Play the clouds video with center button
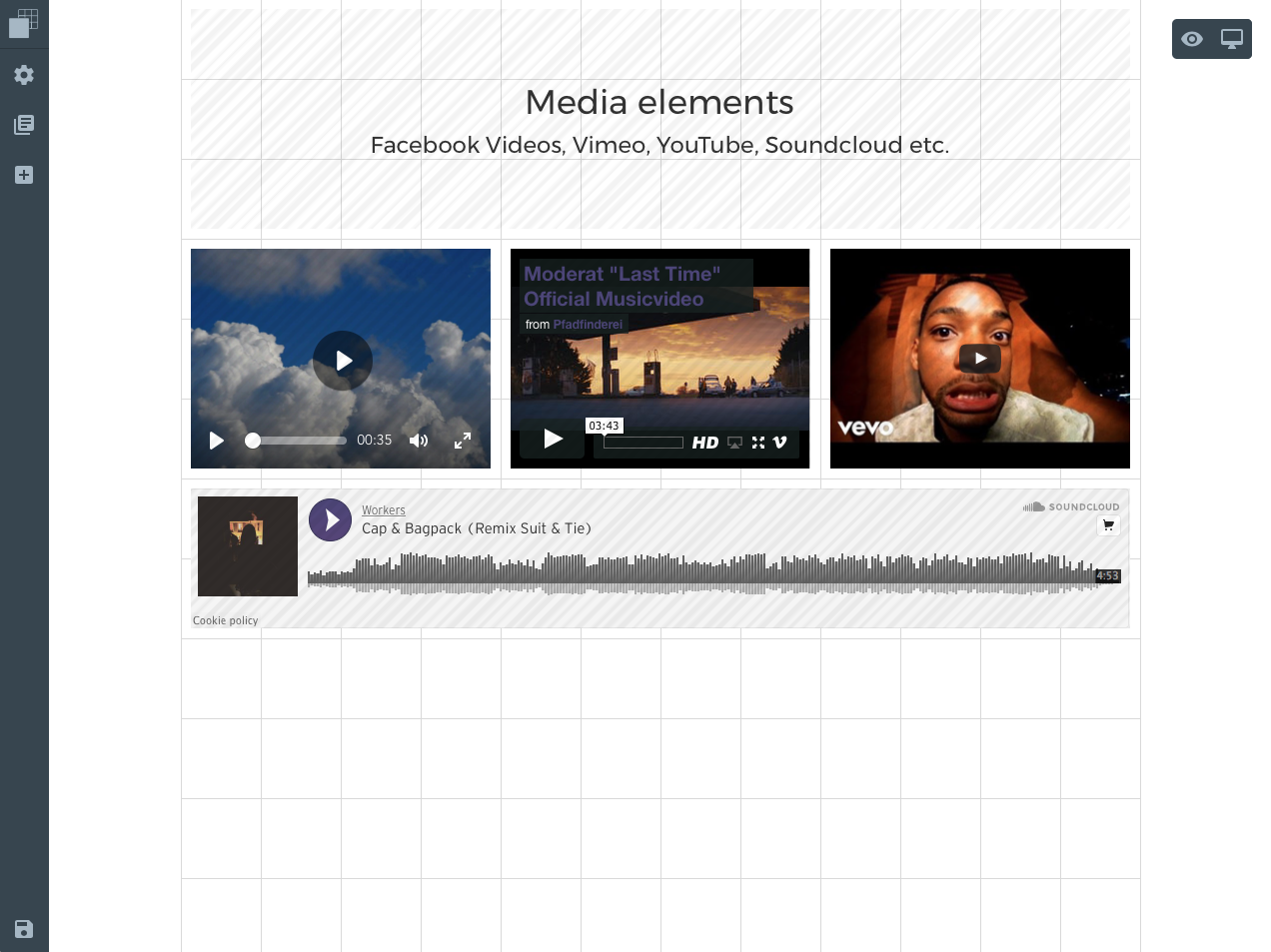 click(343, 361)
